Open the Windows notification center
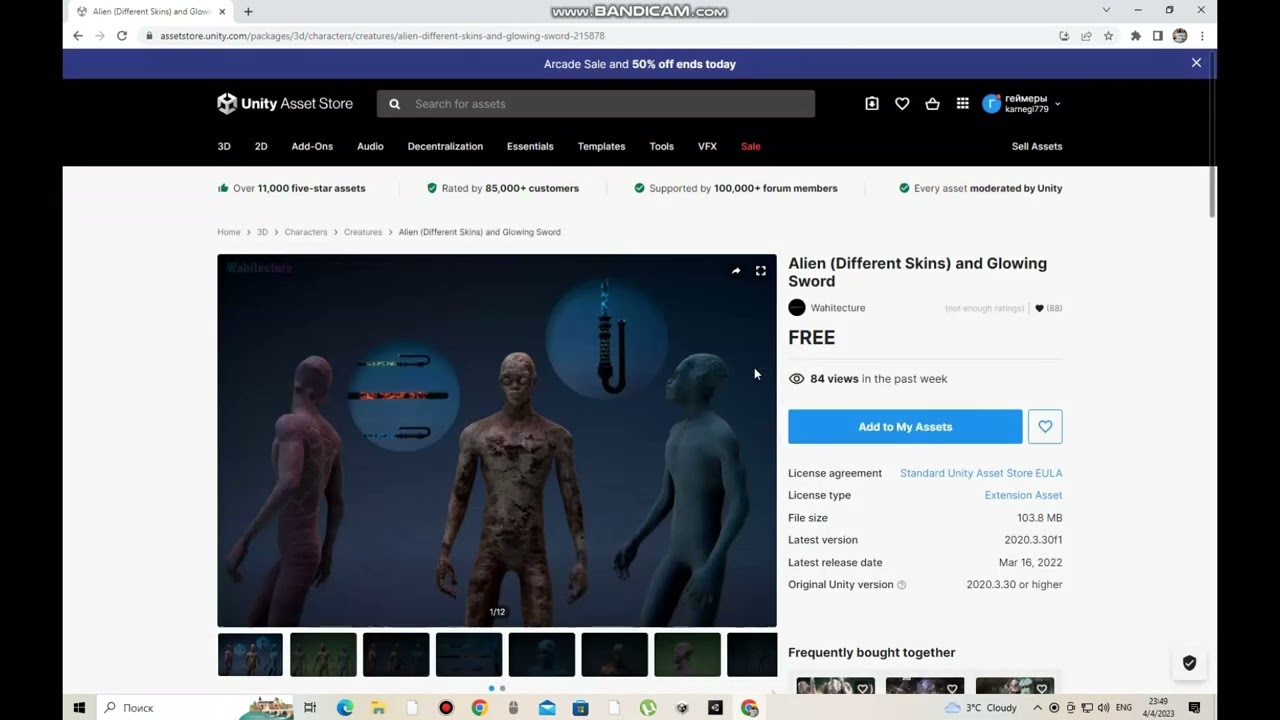The width and height of the screenshot is (1280, 720). point(1194,708)
